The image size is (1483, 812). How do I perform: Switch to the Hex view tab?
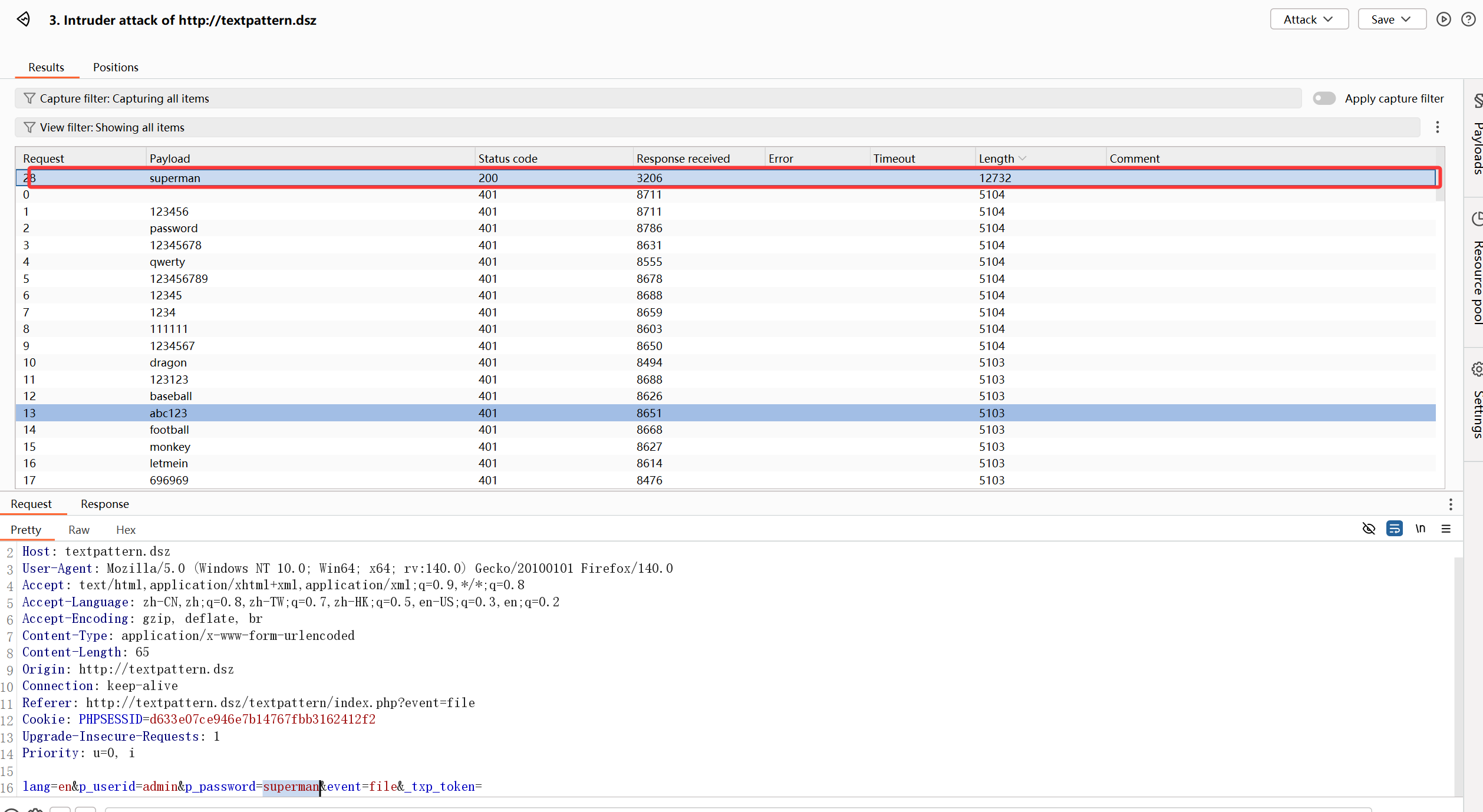126,530
